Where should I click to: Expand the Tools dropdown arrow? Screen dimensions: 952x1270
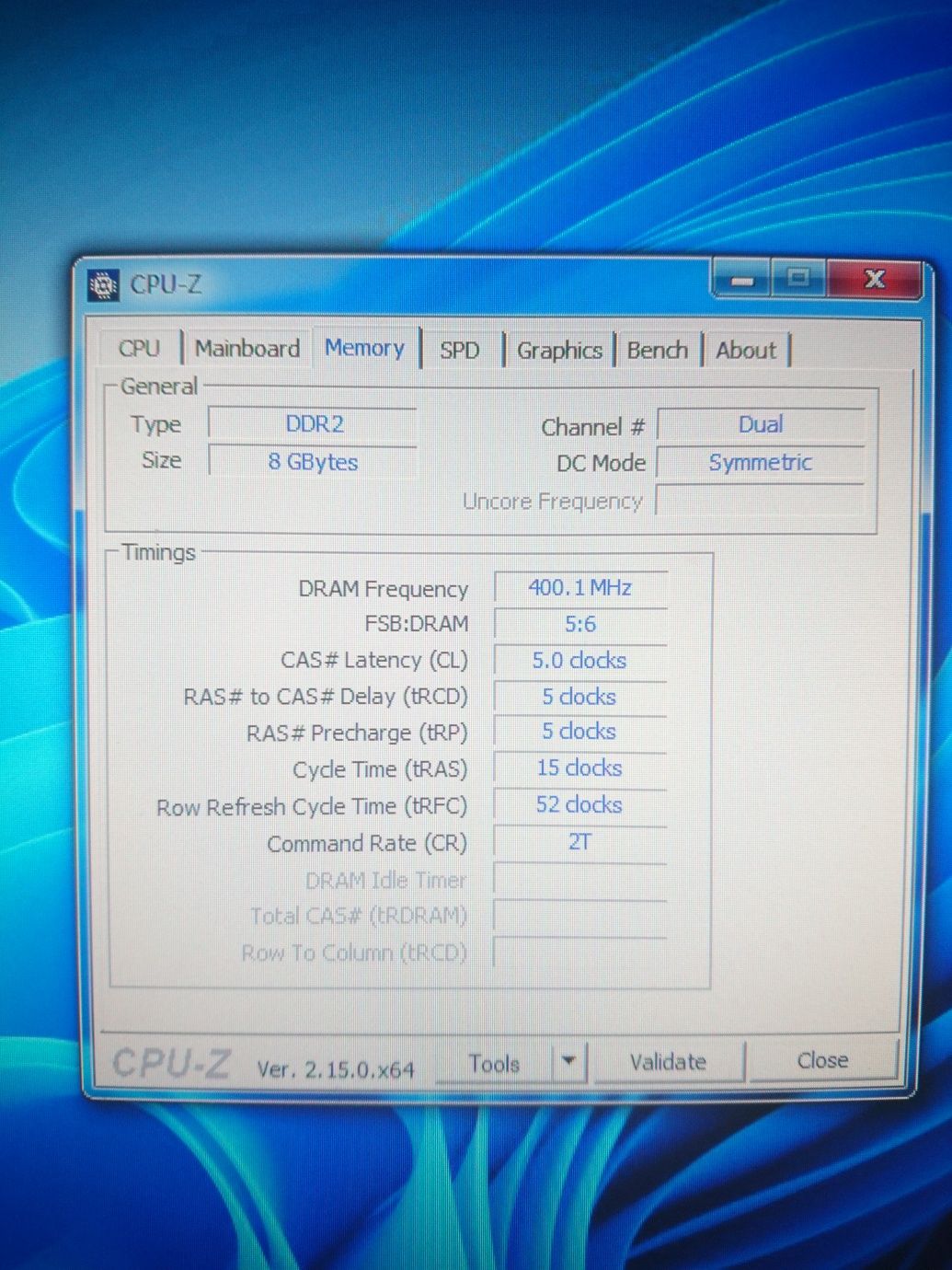click(x=569, y=1062)
